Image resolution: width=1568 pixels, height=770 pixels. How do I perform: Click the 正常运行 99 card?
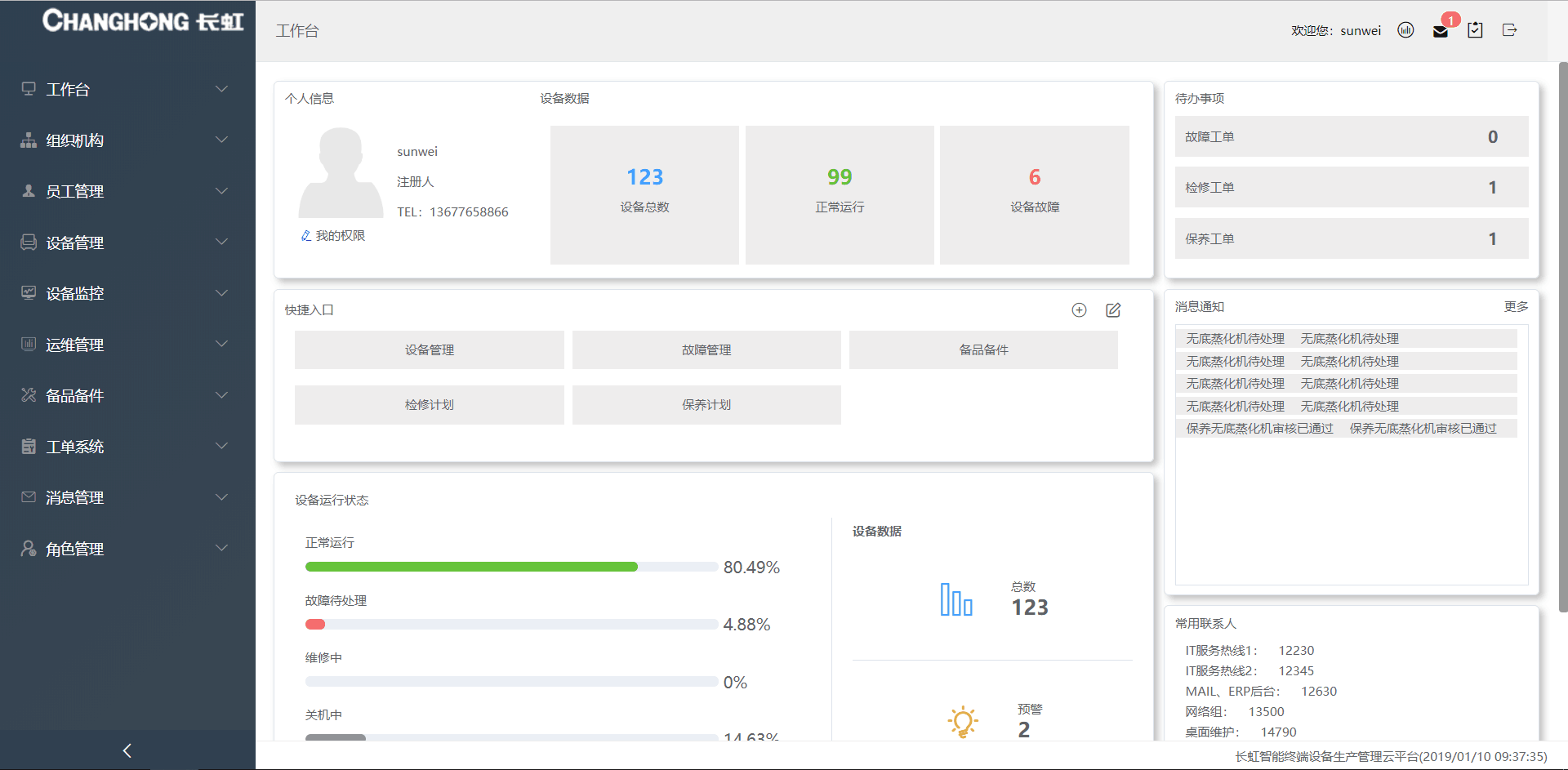pos(840,195)
